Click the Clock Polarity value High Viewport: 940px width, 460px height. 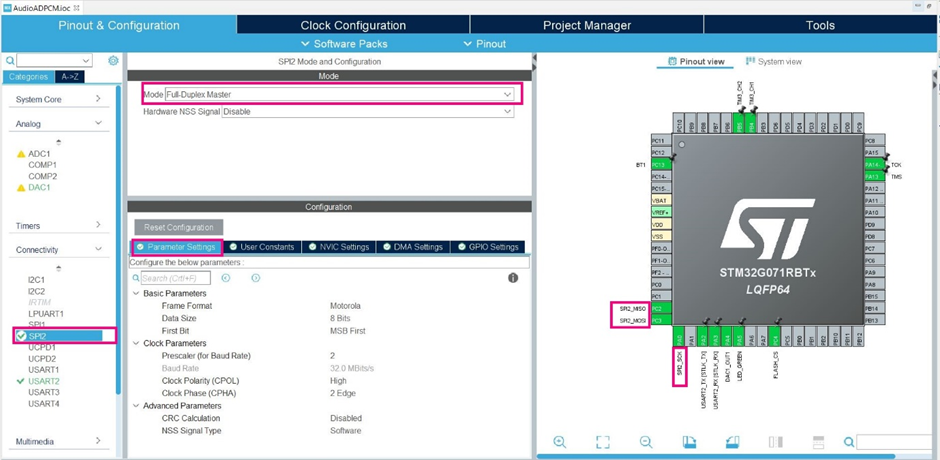point(338,381)
